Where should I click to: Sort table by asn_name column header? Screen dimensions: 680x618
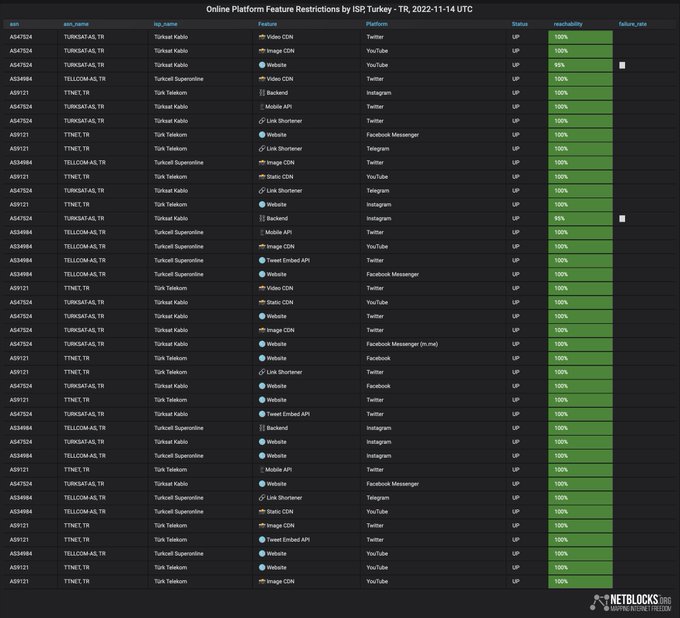coord(76,24)
